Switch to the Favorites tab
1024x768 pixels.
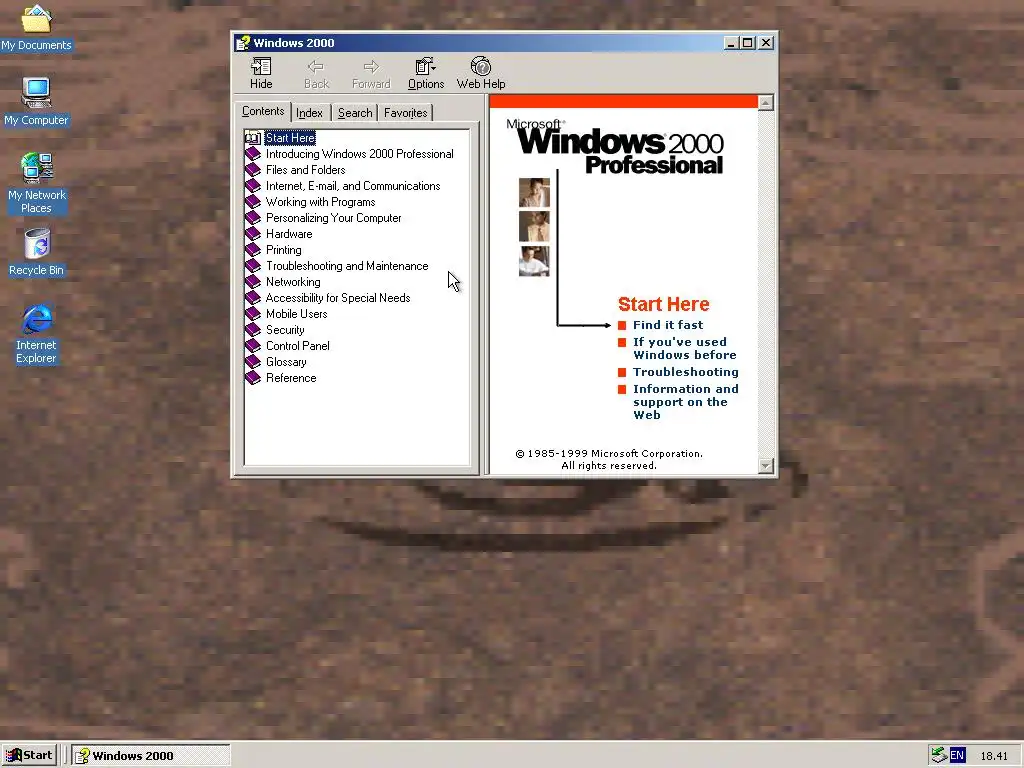[x=406, y=113]
